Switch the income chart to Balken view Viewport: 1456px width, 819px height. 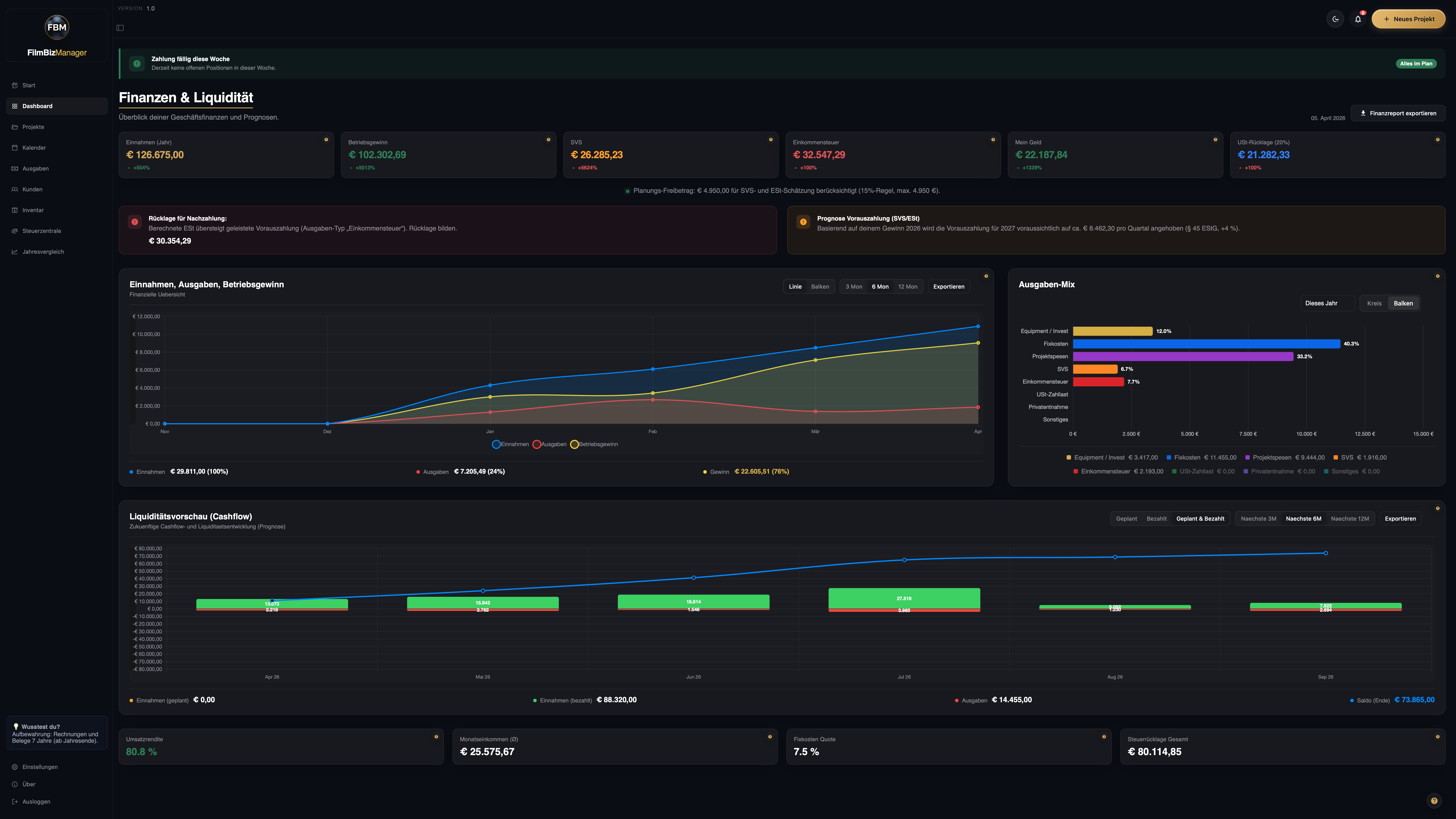(820, 287)
